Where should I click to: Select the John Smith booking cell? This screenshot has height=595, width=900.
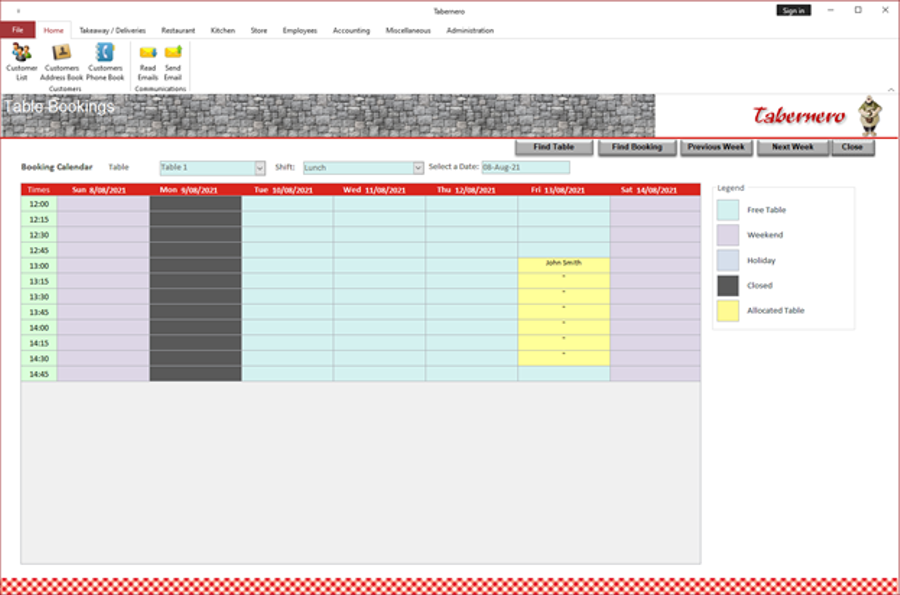tap(563, 265)
